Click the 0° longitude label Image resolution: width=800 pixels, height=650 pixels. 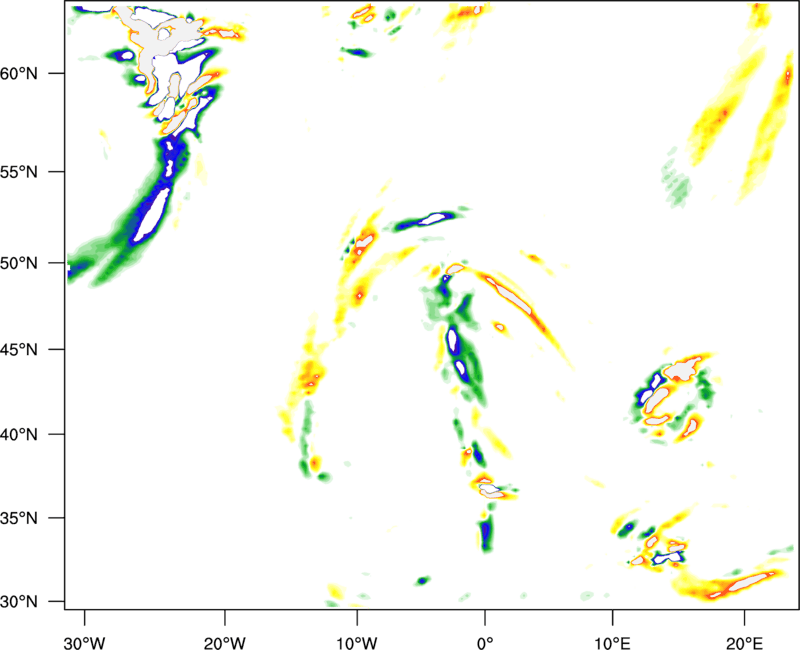click(485, 643)
